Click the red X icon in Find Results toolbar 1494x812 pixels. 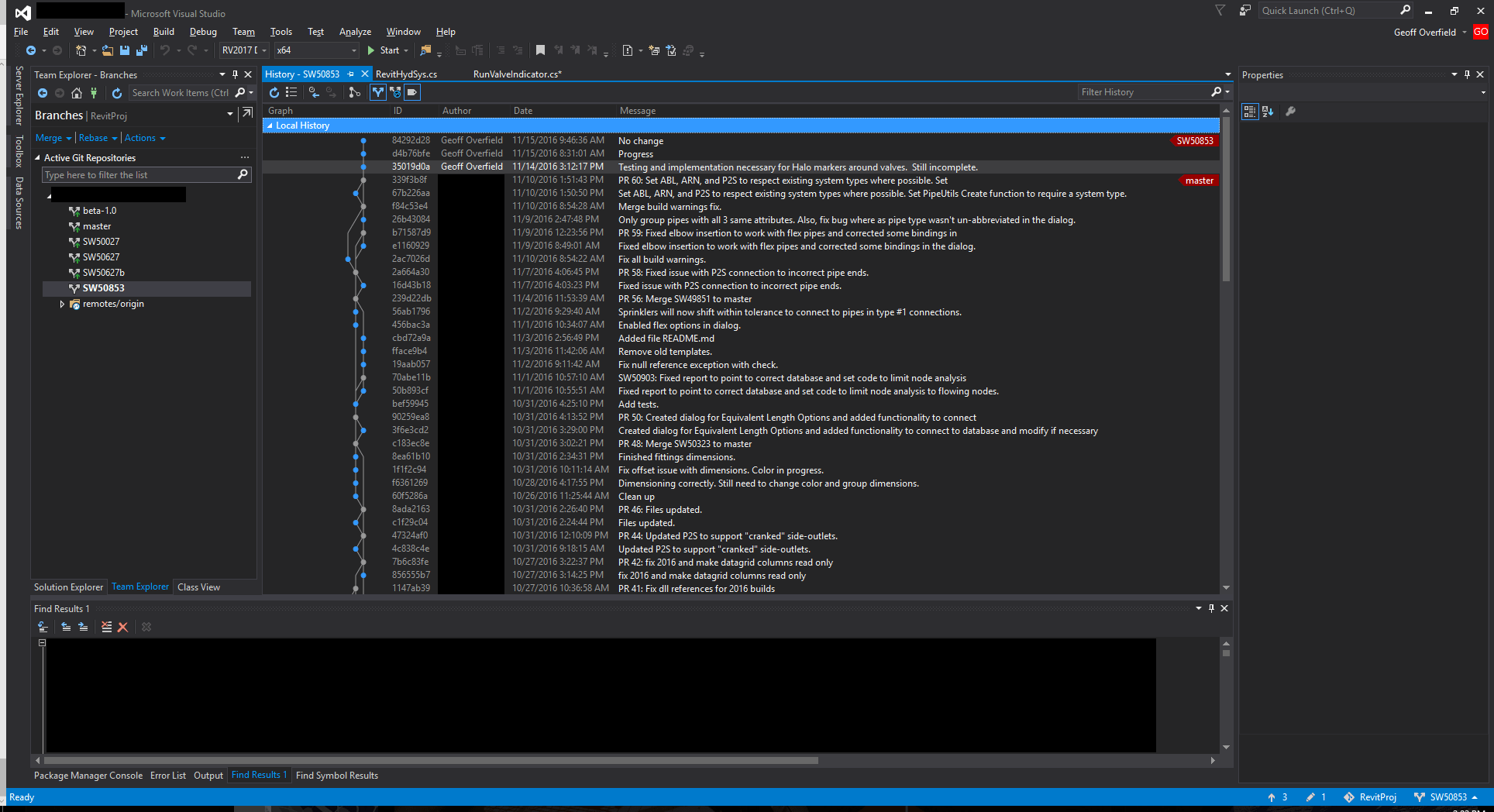tap(122, 627)
